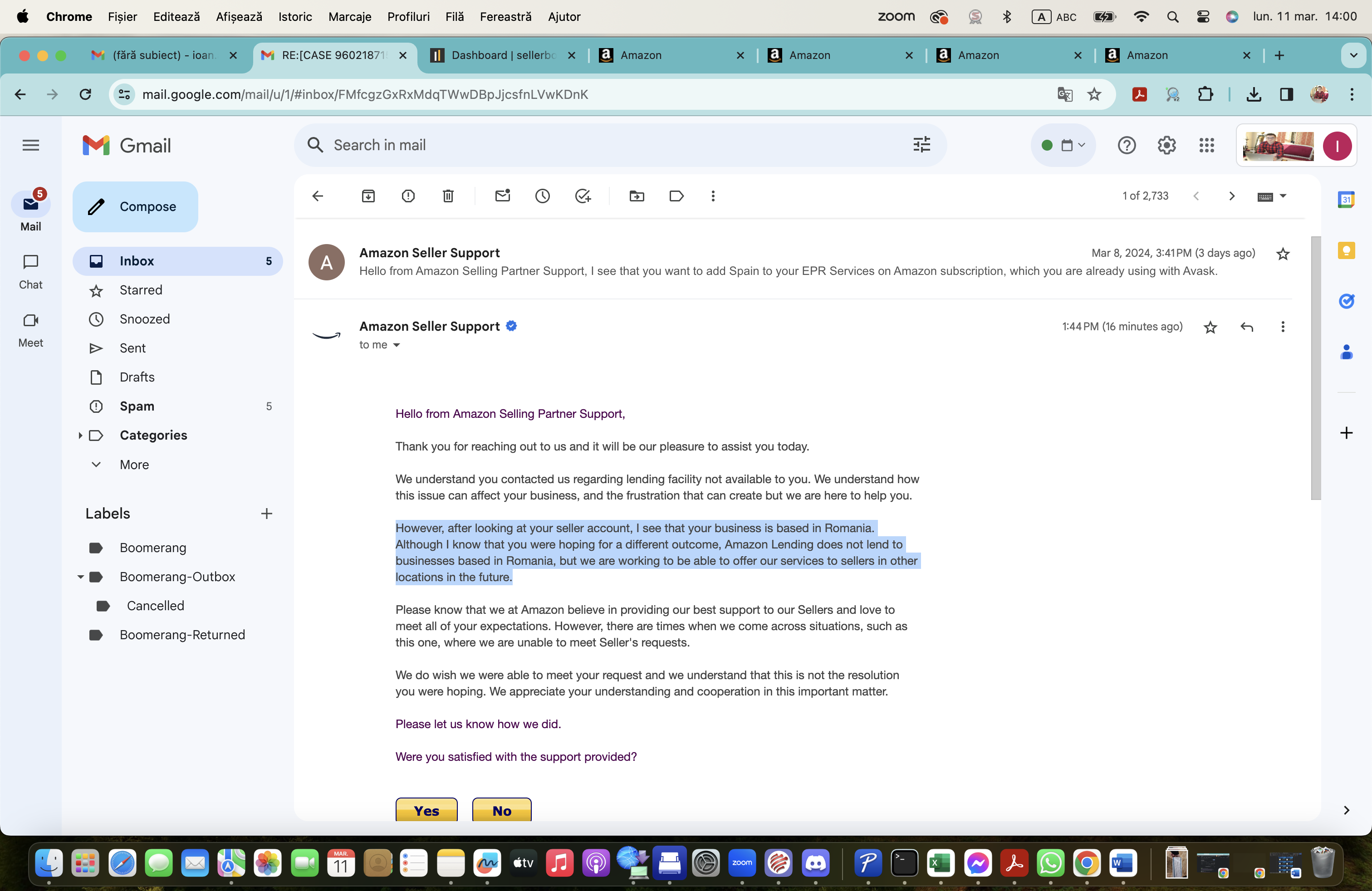Open the Marcaje menu
Image resolution: width=1372 pixels, height=891 pixels.
coord(349,17)
